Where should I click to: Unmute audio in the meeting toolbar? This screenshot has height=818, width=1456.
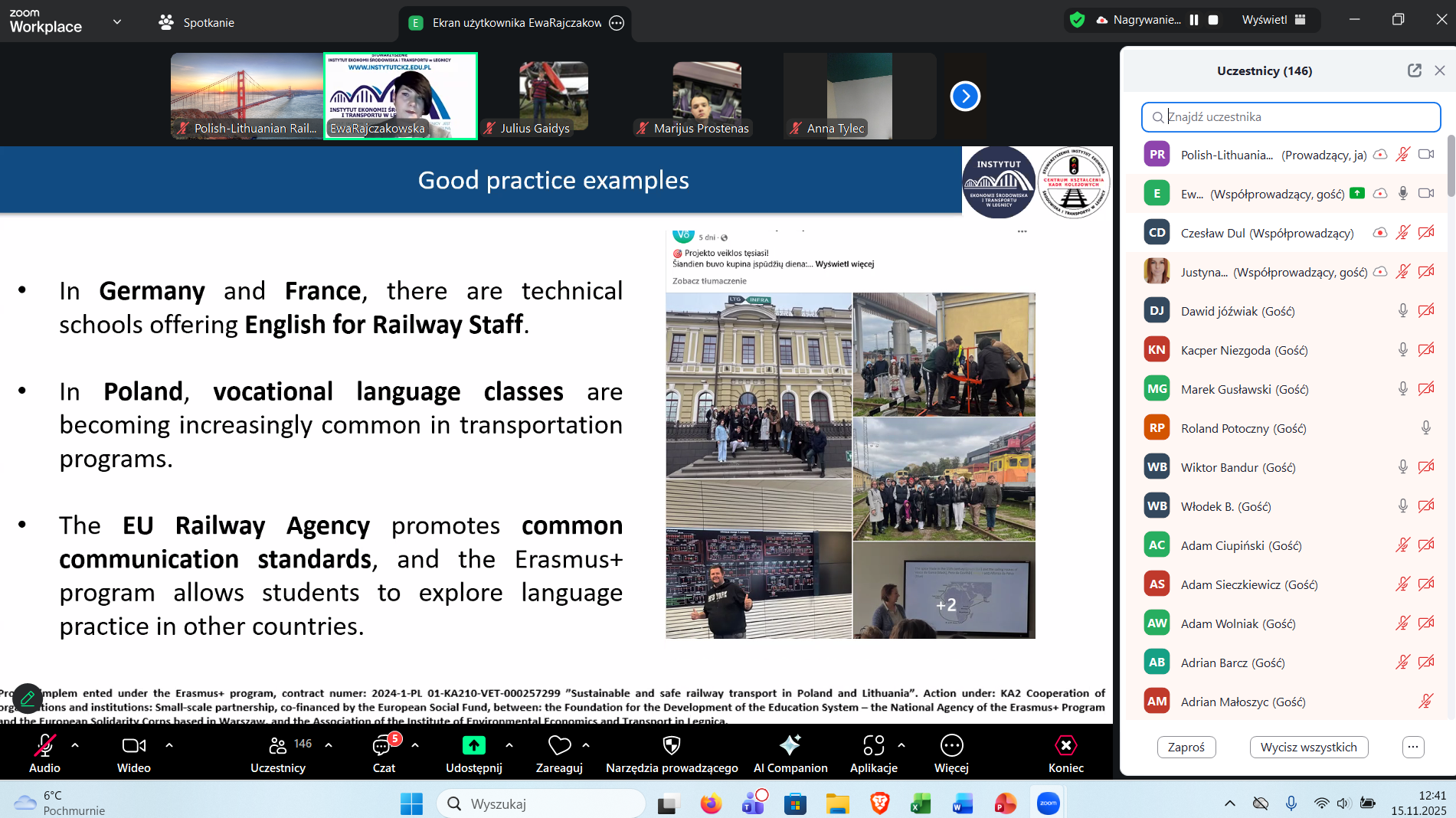click(44, 745)
